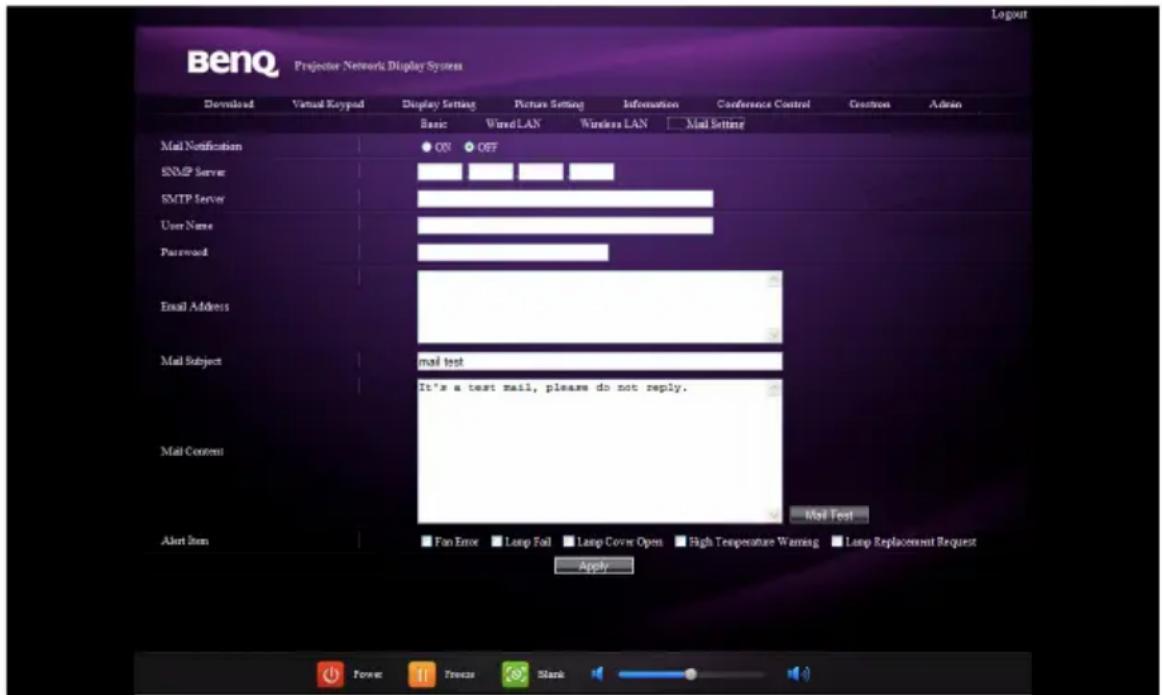Viewport: 1162px width, 695px height.
Task: Click the volume up speaker icon
Action: click(x=798, y=674)
